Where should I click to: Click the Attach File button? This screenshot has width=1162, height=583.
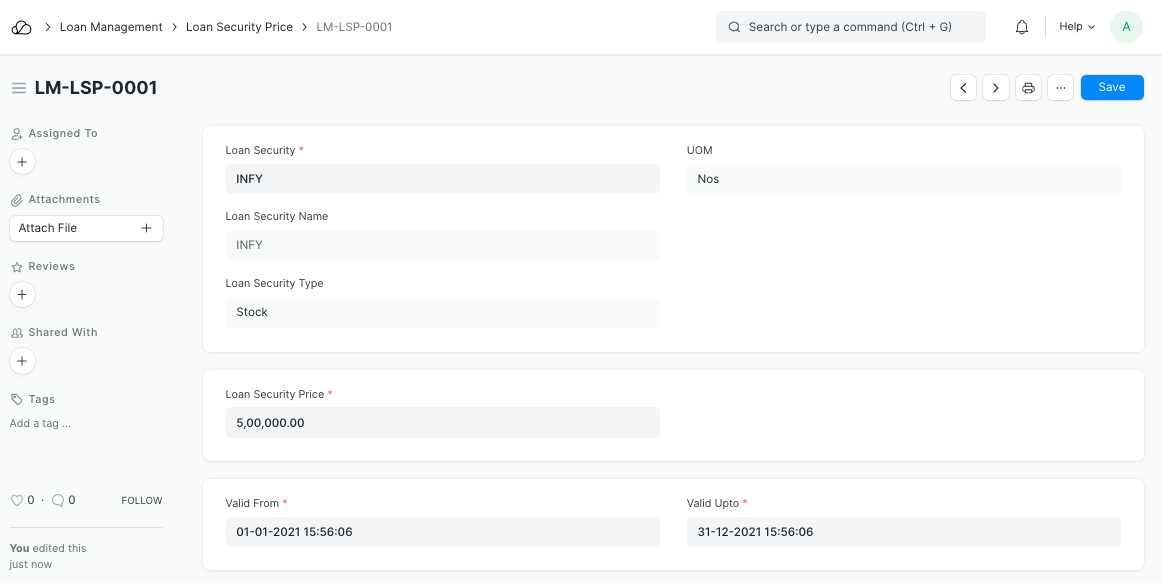coord(86,228)
